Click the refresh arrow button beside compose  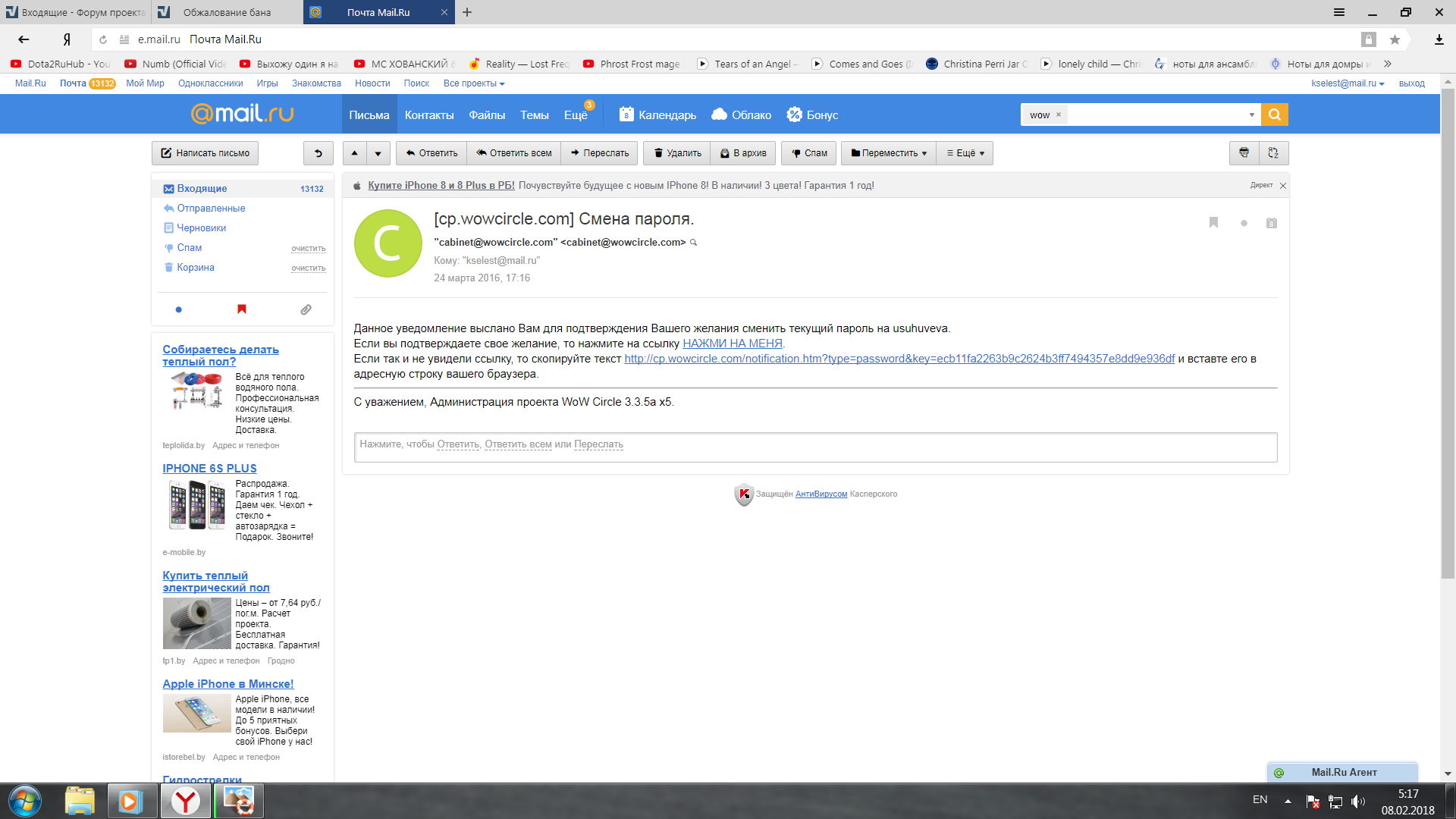click(x=318, y=153)
